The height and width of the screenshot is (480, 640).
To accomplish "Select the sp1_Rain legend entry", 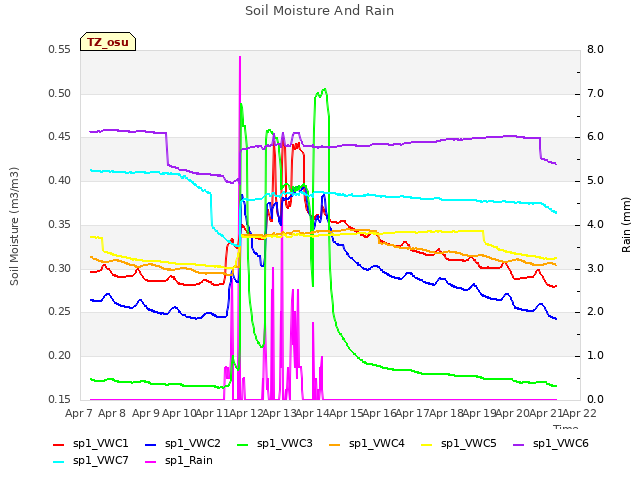I will tap(179, 461).
